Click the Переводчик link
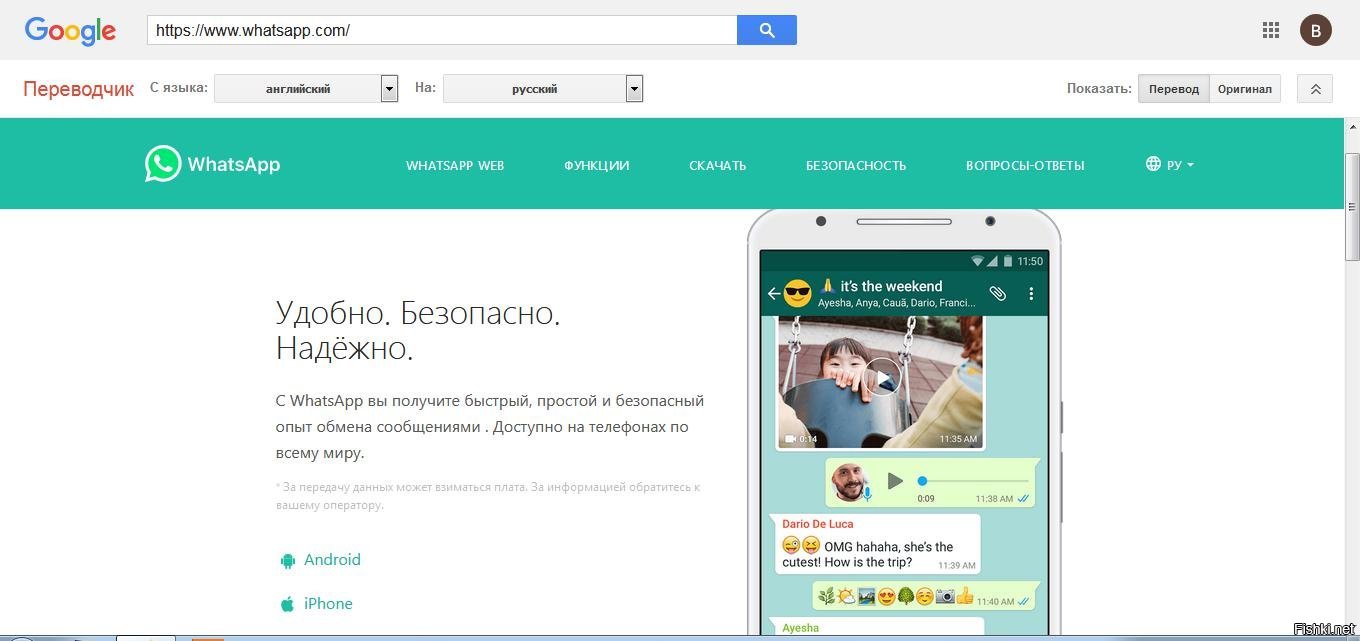The image size is (1360, 641). pos(79,89)
